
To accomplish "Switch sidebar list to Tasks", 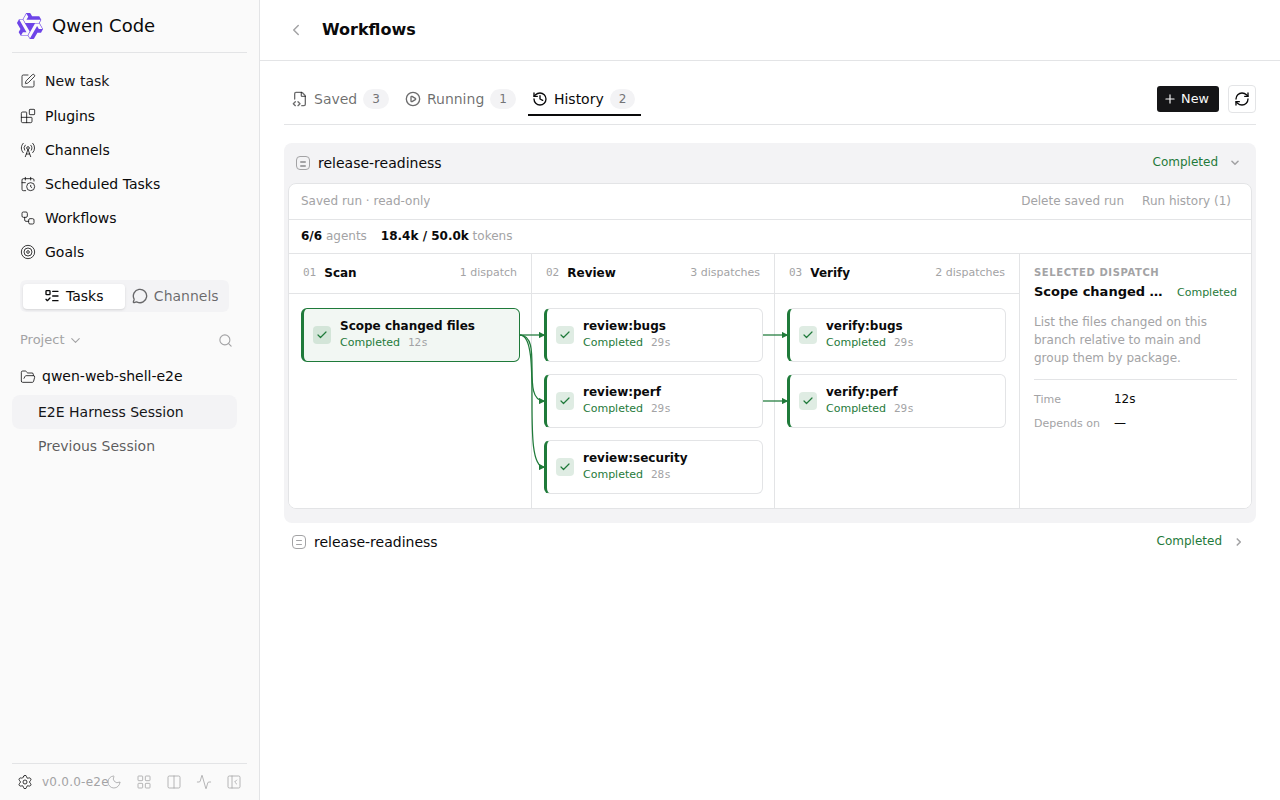I will point(74,296).
